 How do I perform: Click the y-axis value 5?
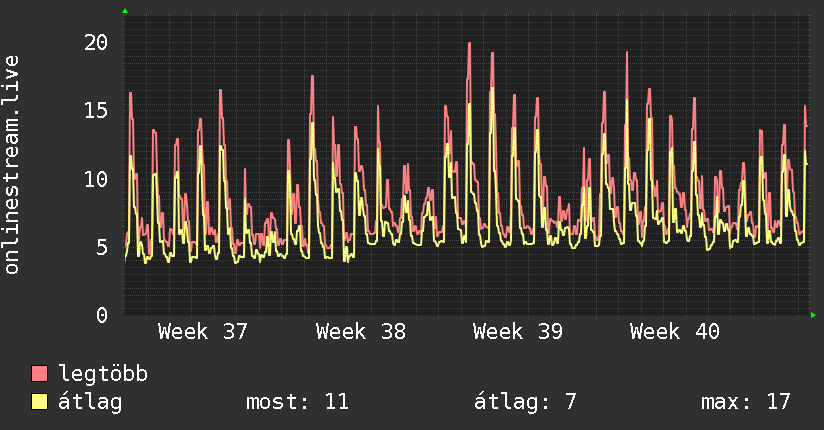(x=102, y=248)
